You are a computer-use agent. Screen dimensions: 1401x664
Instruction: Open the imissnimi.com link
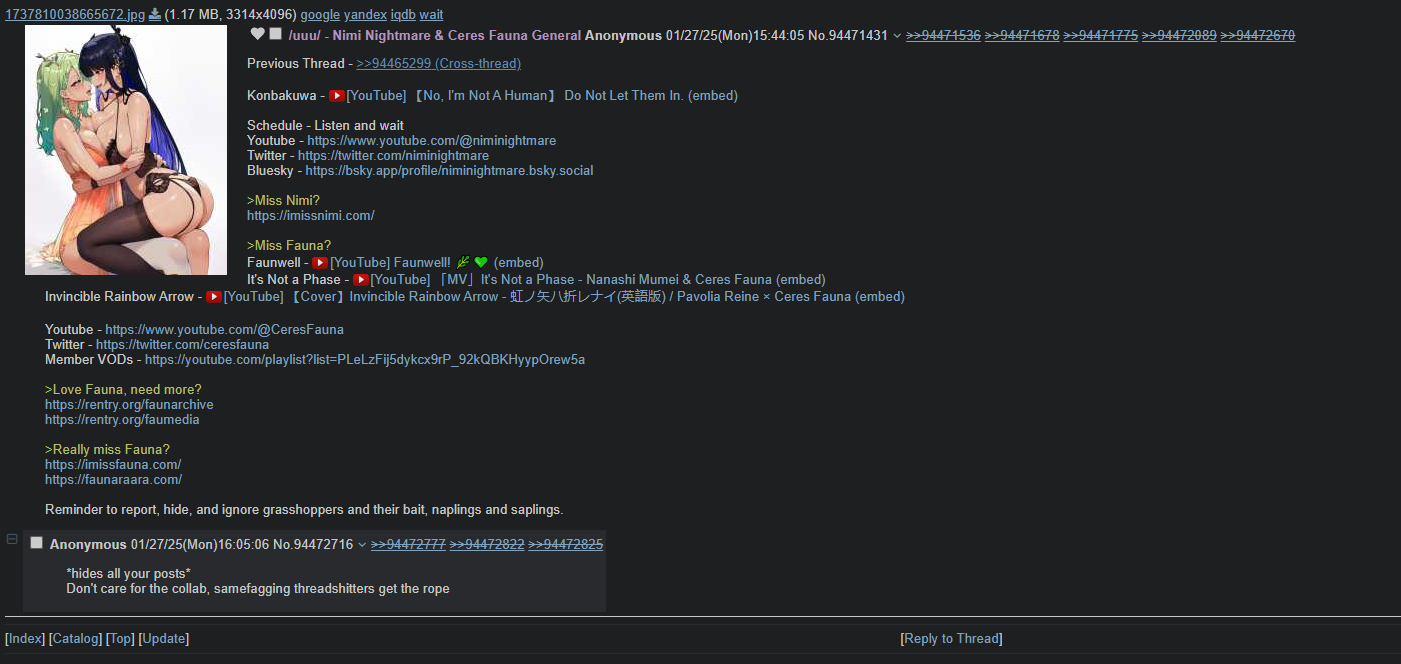tap(311, 216)
